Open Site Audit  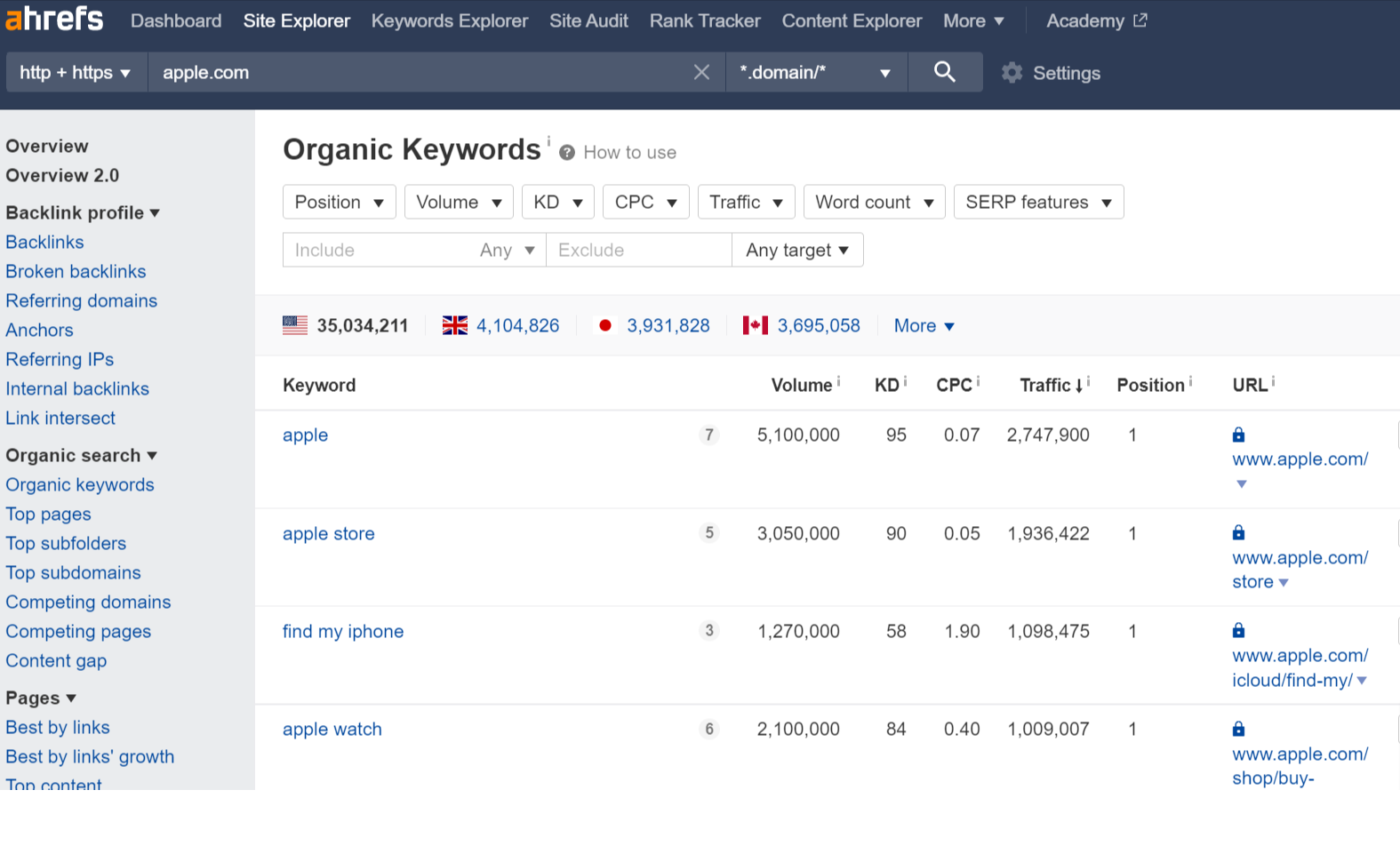tap(588, 20)
